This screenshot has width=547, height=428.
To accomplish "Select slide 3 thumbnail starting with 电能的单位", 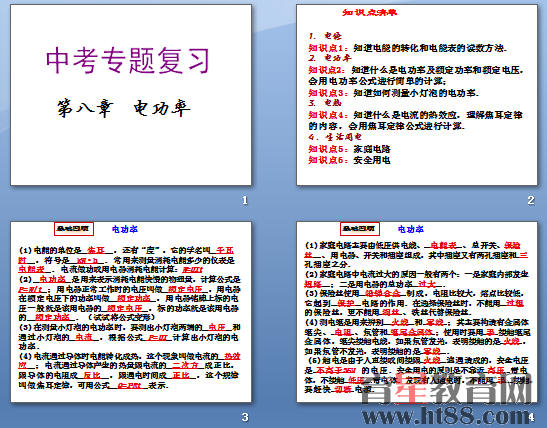I will coord(131,312).
